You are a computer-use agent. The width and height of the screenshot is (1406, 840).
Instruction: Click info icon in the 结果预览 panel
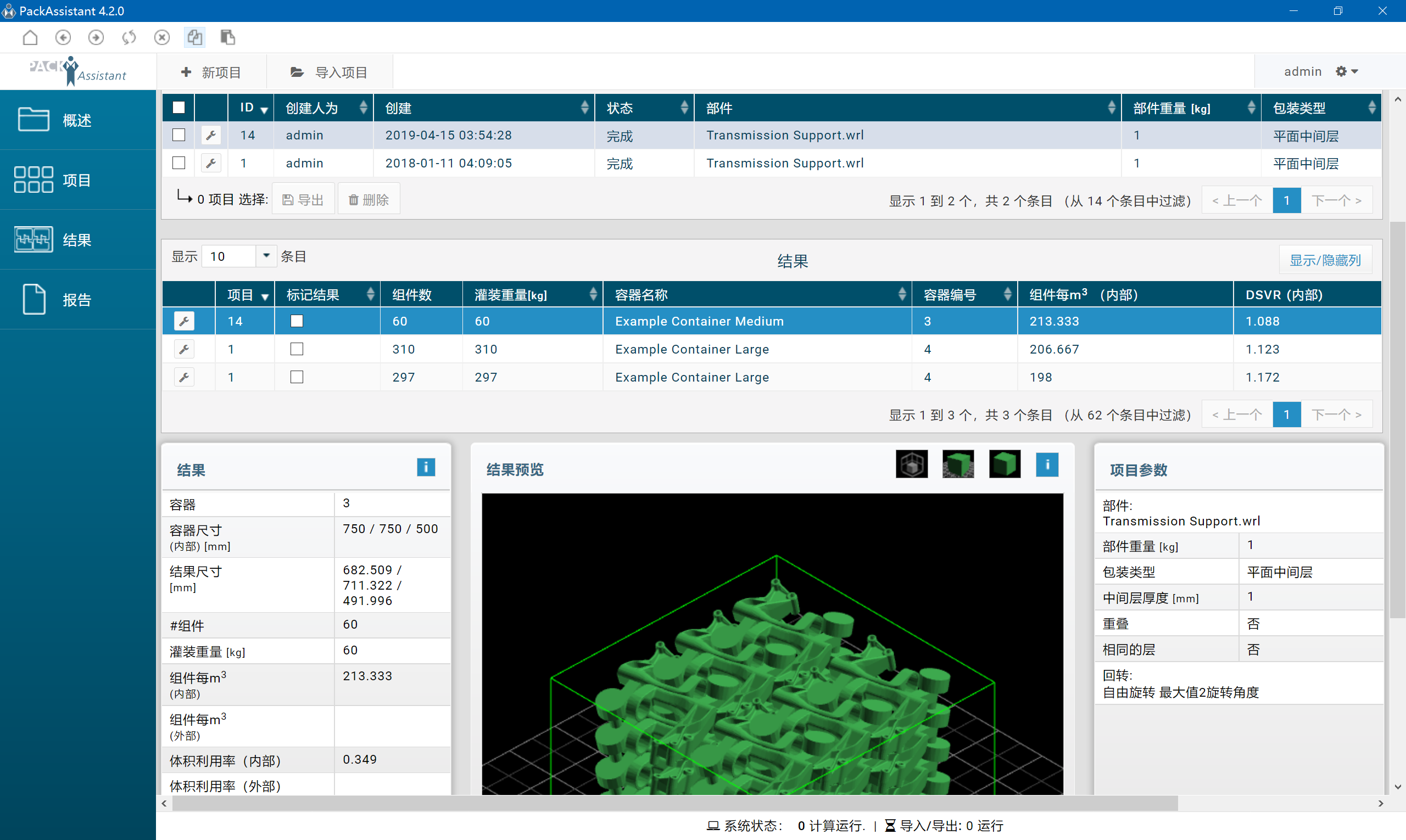(1047, 464)
